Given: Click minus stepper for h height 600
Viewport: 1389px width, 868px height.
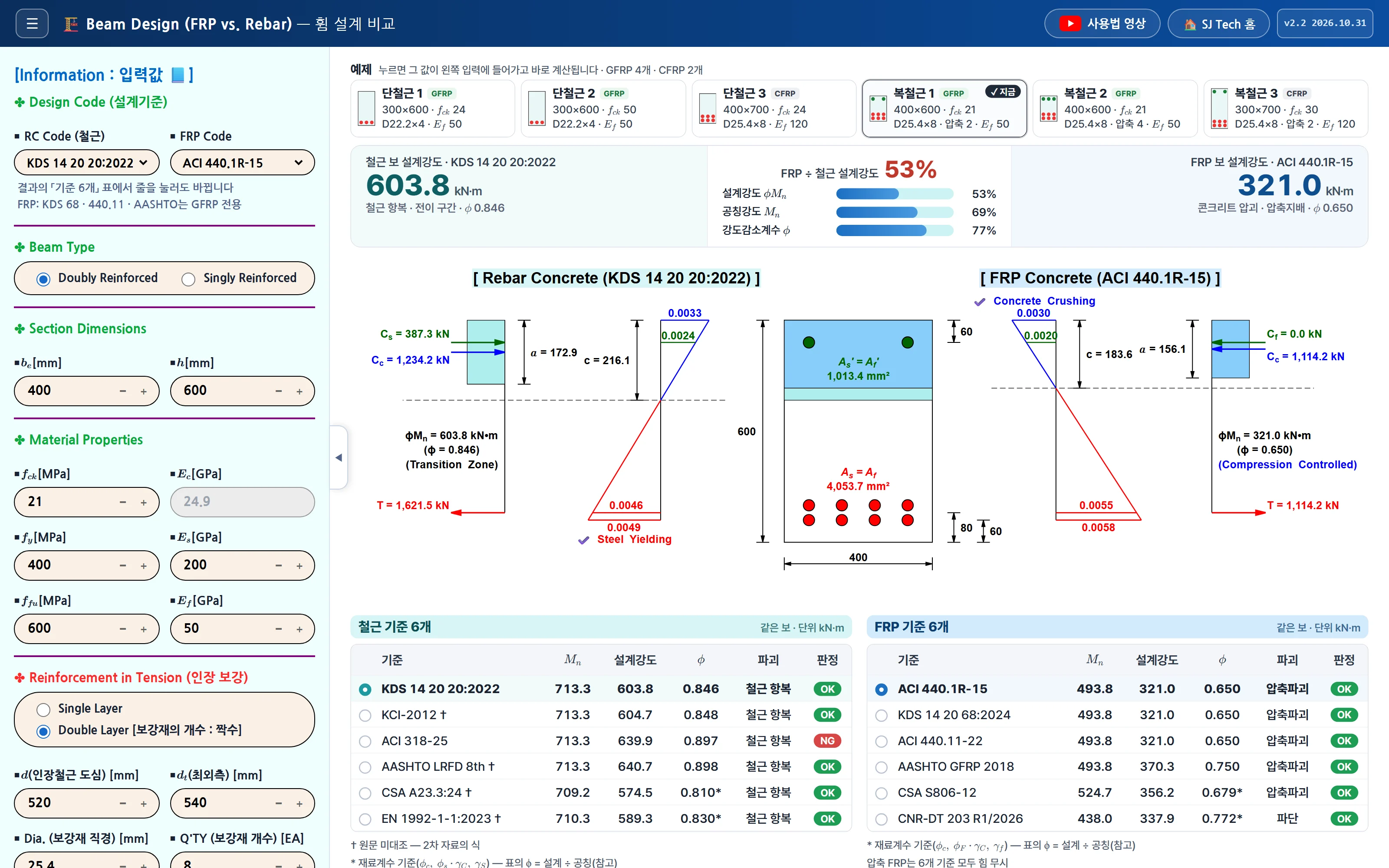Looking at the screenshot, I should [x=278, y=391].
